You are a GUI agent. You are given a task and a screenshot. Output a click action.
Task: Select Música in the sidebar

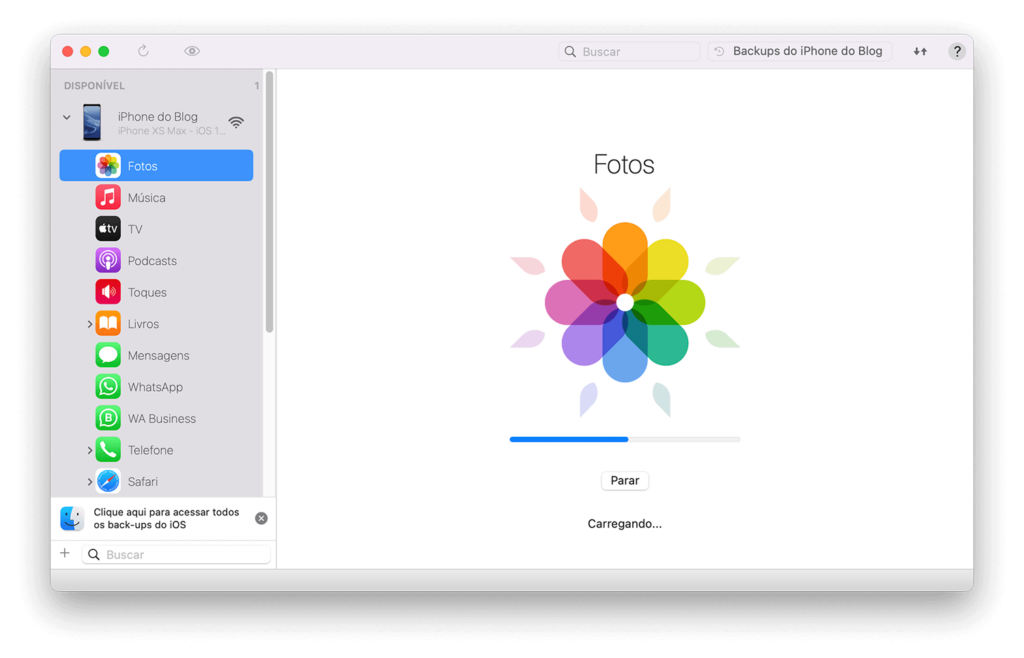tap(146, 198)
